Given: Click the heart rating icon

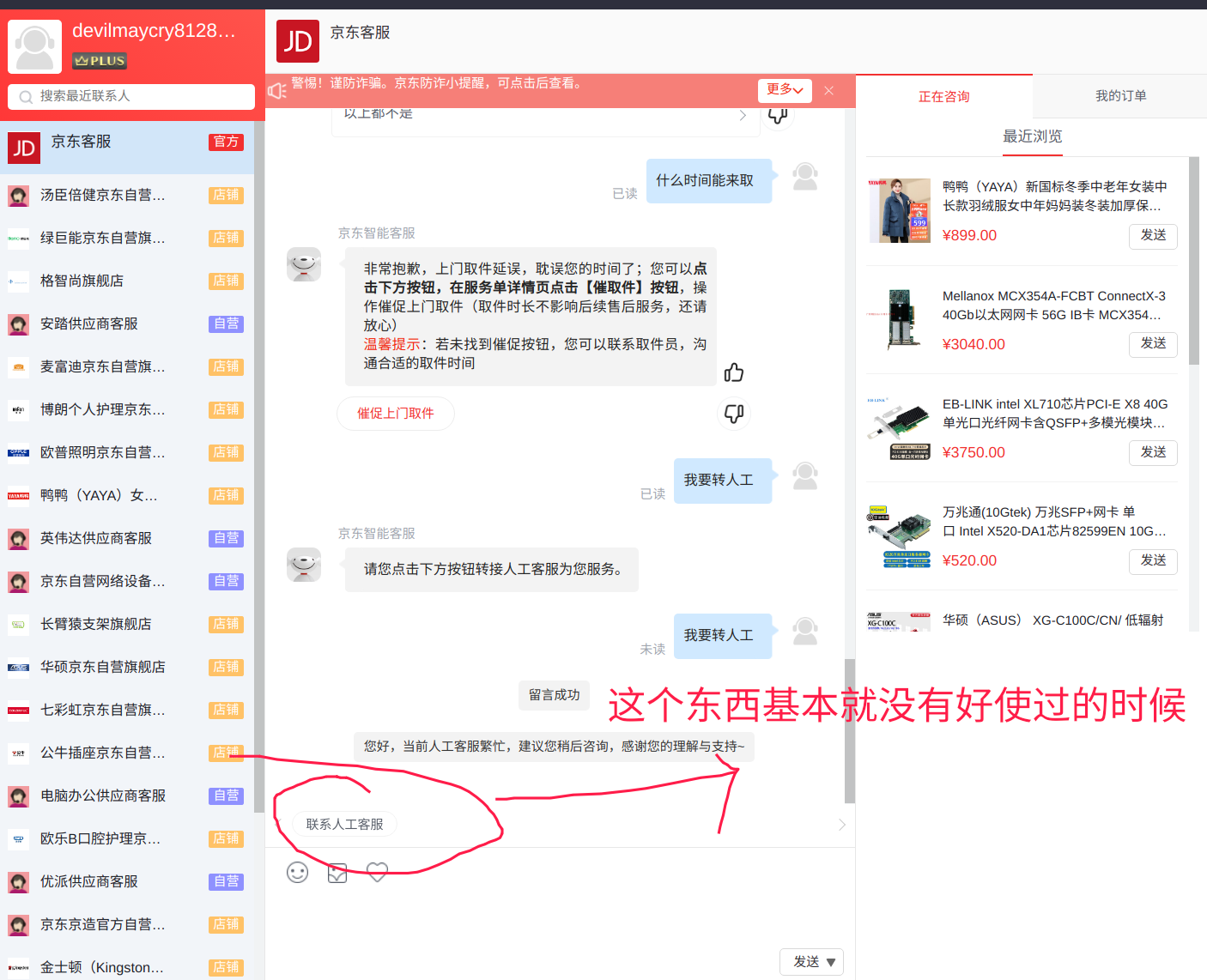Looking at the screenshot, I should [377, 873].
